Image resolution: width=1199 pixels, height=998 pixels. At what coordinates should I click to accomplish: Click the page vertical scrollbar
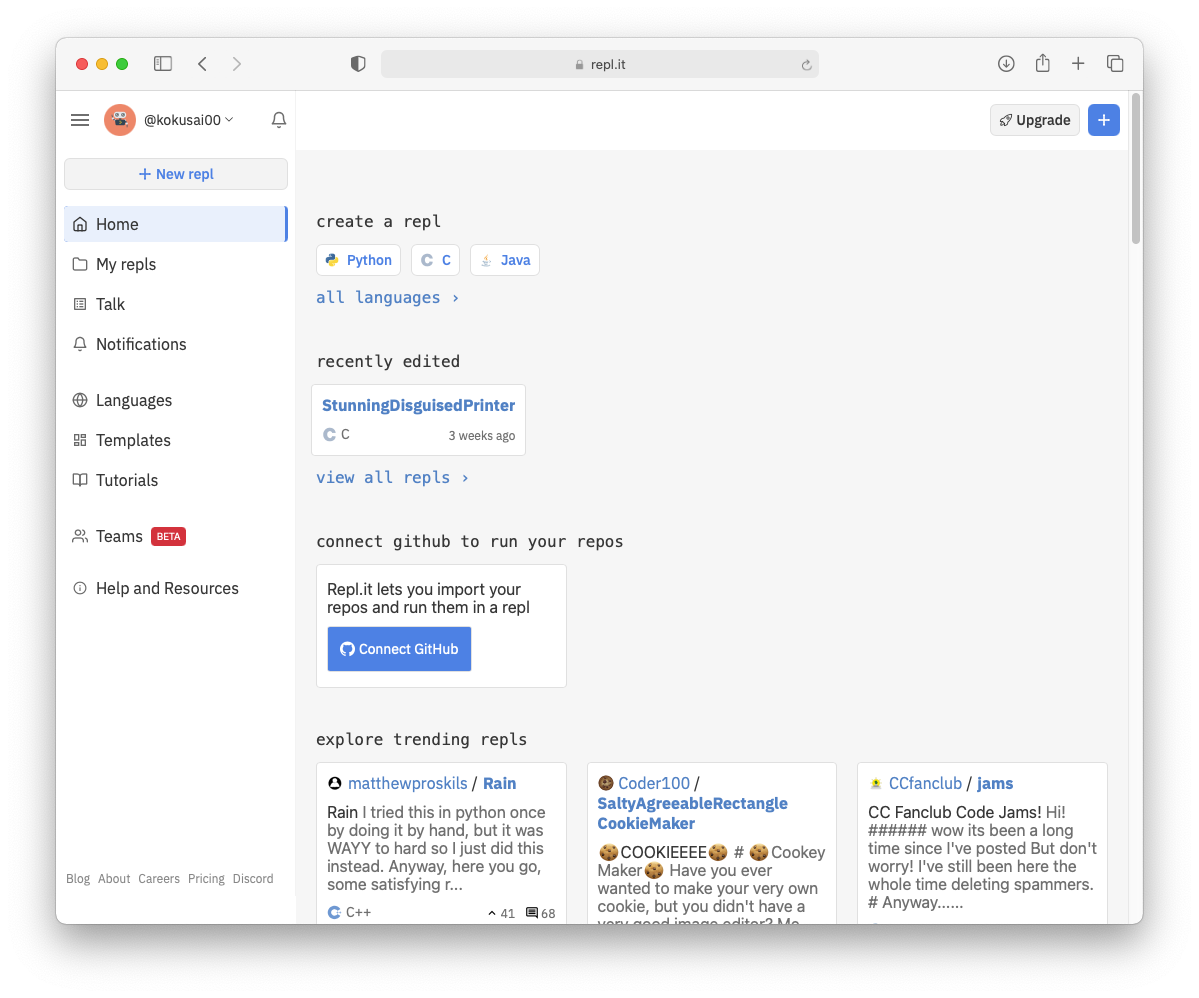(1136, 168)
